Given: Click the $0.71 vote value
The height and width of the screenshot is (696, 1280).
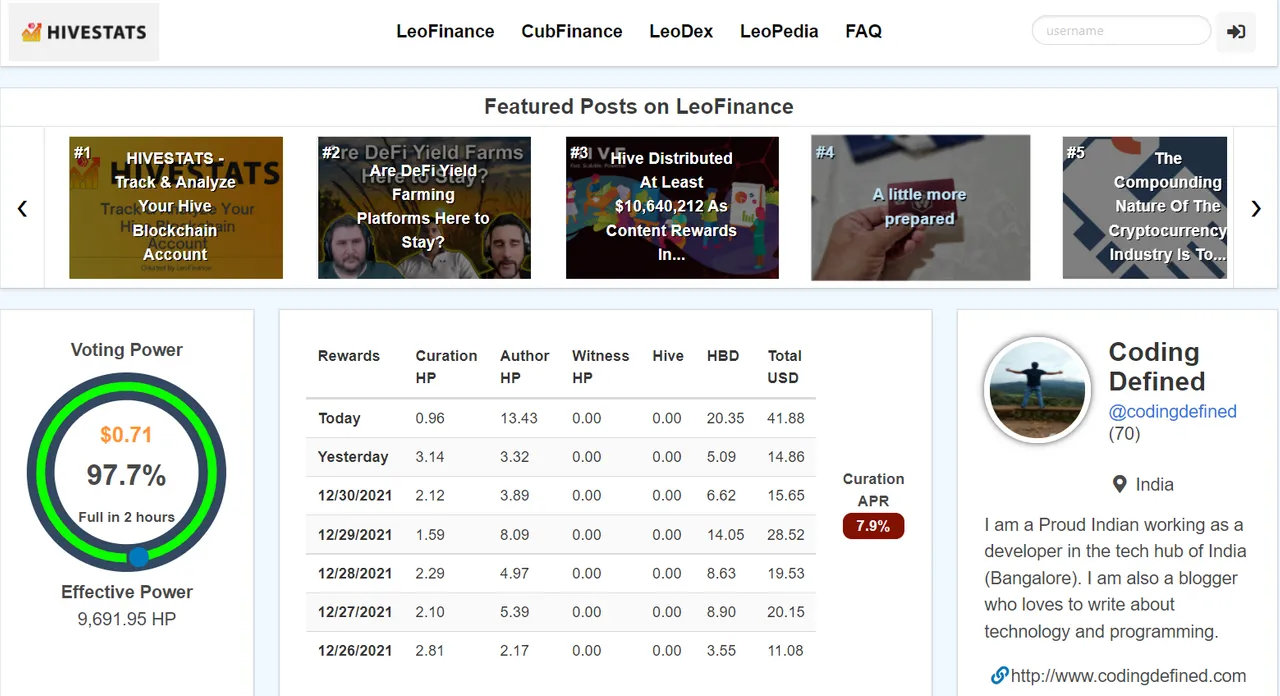Looking at the screenshot, I should pos(126,435).
